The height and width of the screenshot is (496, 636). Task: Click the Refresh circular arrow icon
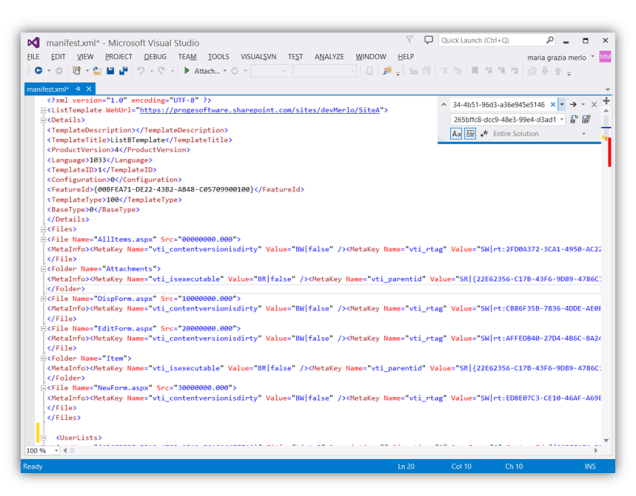pyautogui.click(x=234, y=71)
